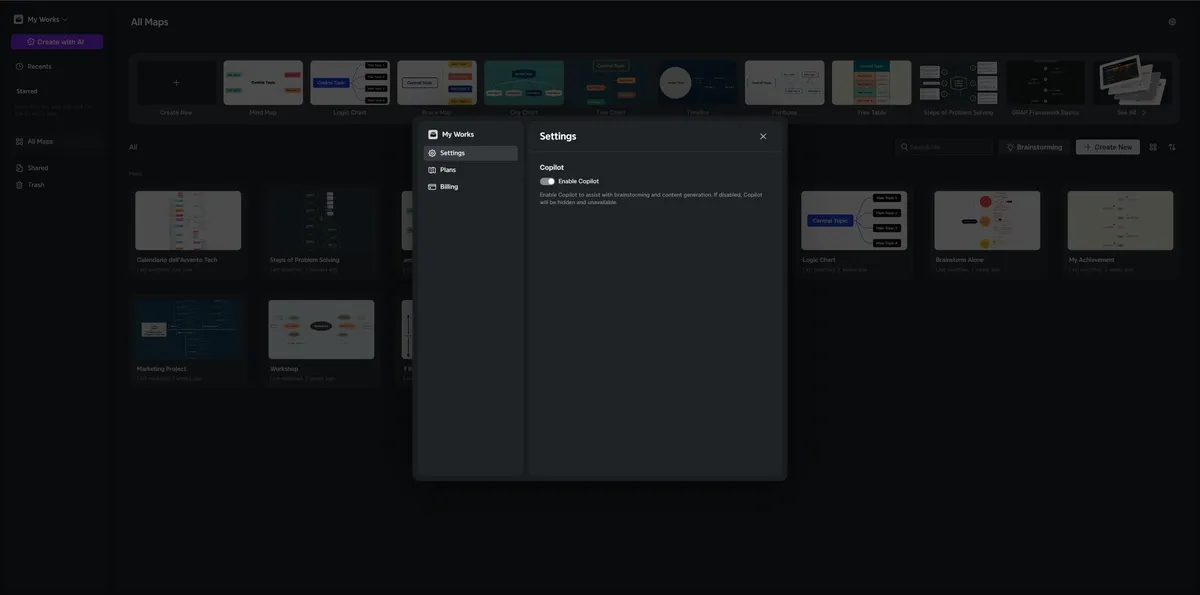Open Plans in the settings dialog sidebar
Image resolution: width=1200 pixels, height=595 pixels.
pyautogui.click(x=470, y=170)
